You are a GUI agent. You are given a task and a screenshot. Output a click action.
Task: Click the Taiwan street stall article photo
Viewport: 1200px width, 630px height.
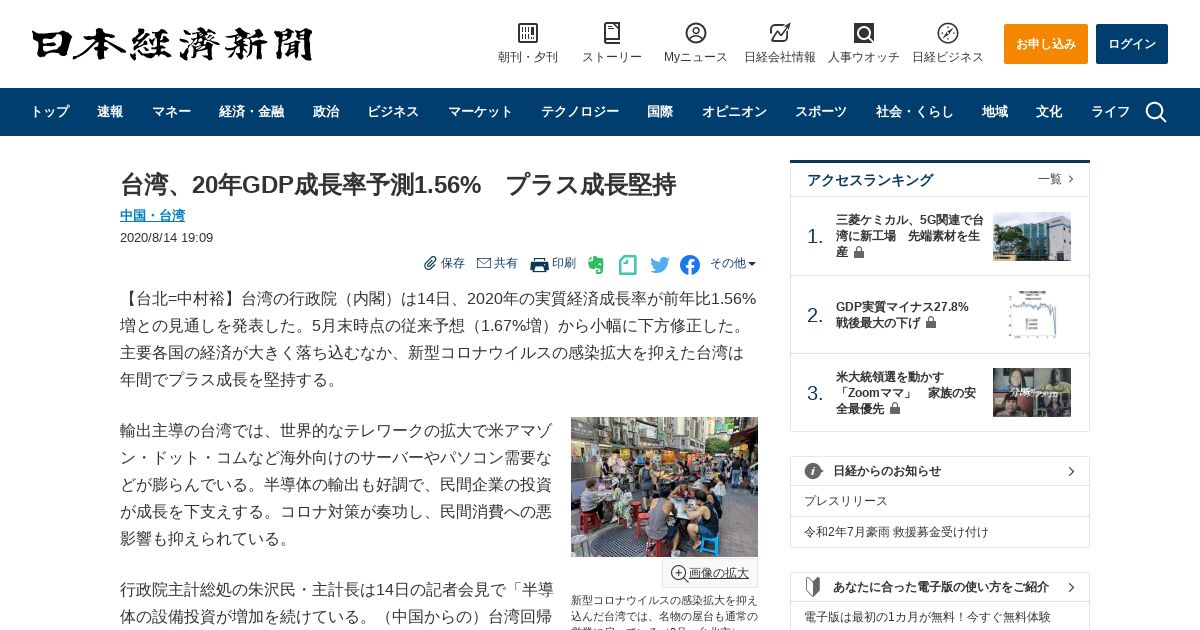tap(664, 487)
